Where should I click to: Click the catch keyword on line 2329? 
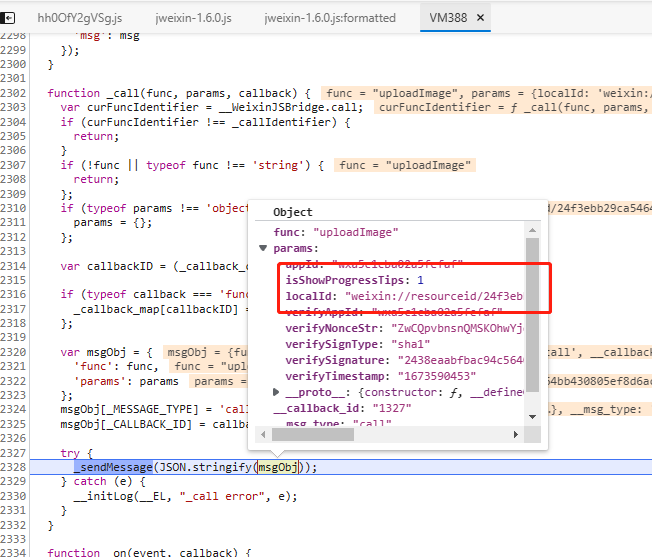90,482
